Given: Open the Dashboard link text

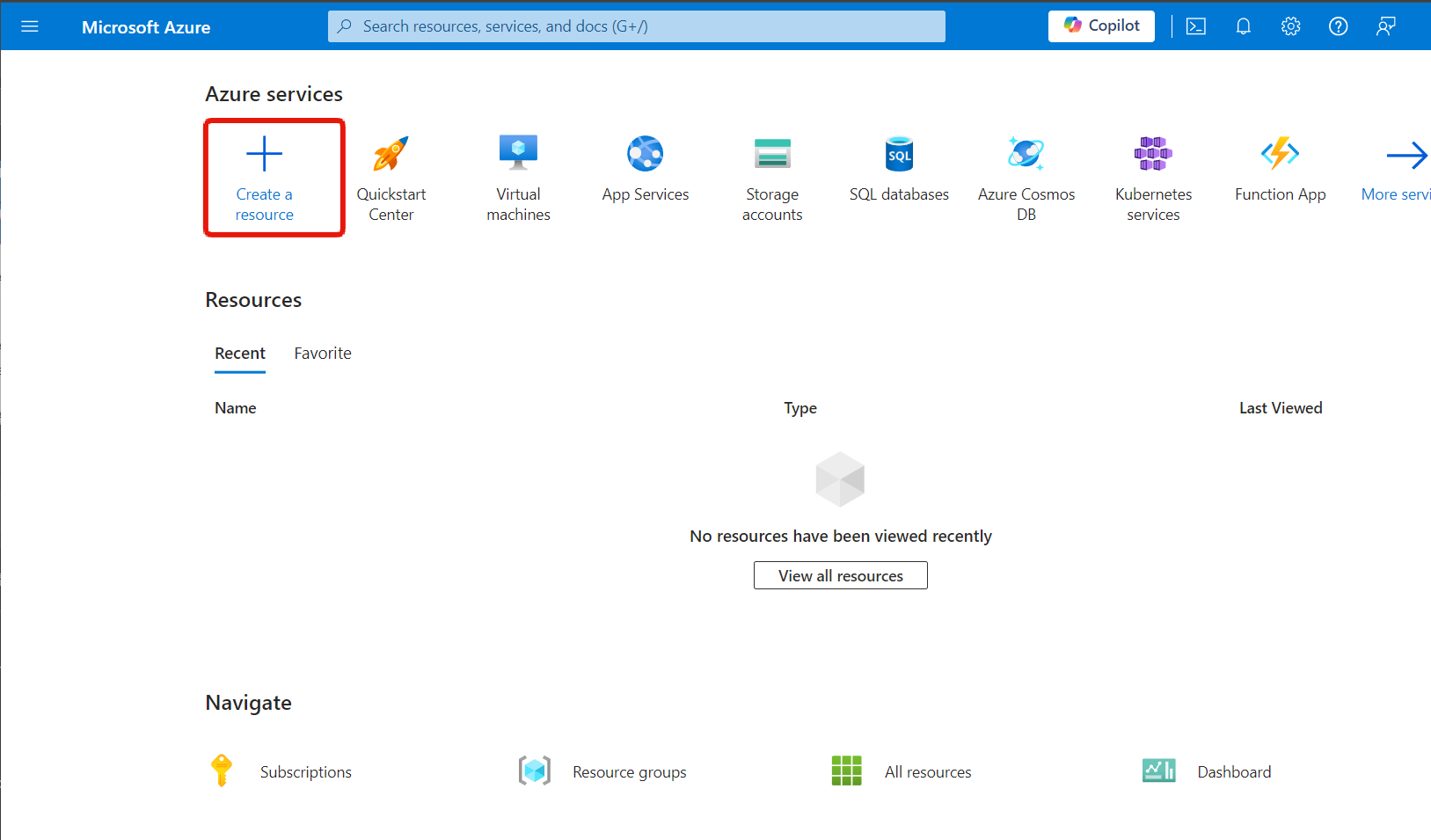Looking at the screenshot, I should (x=1234, y=772).
